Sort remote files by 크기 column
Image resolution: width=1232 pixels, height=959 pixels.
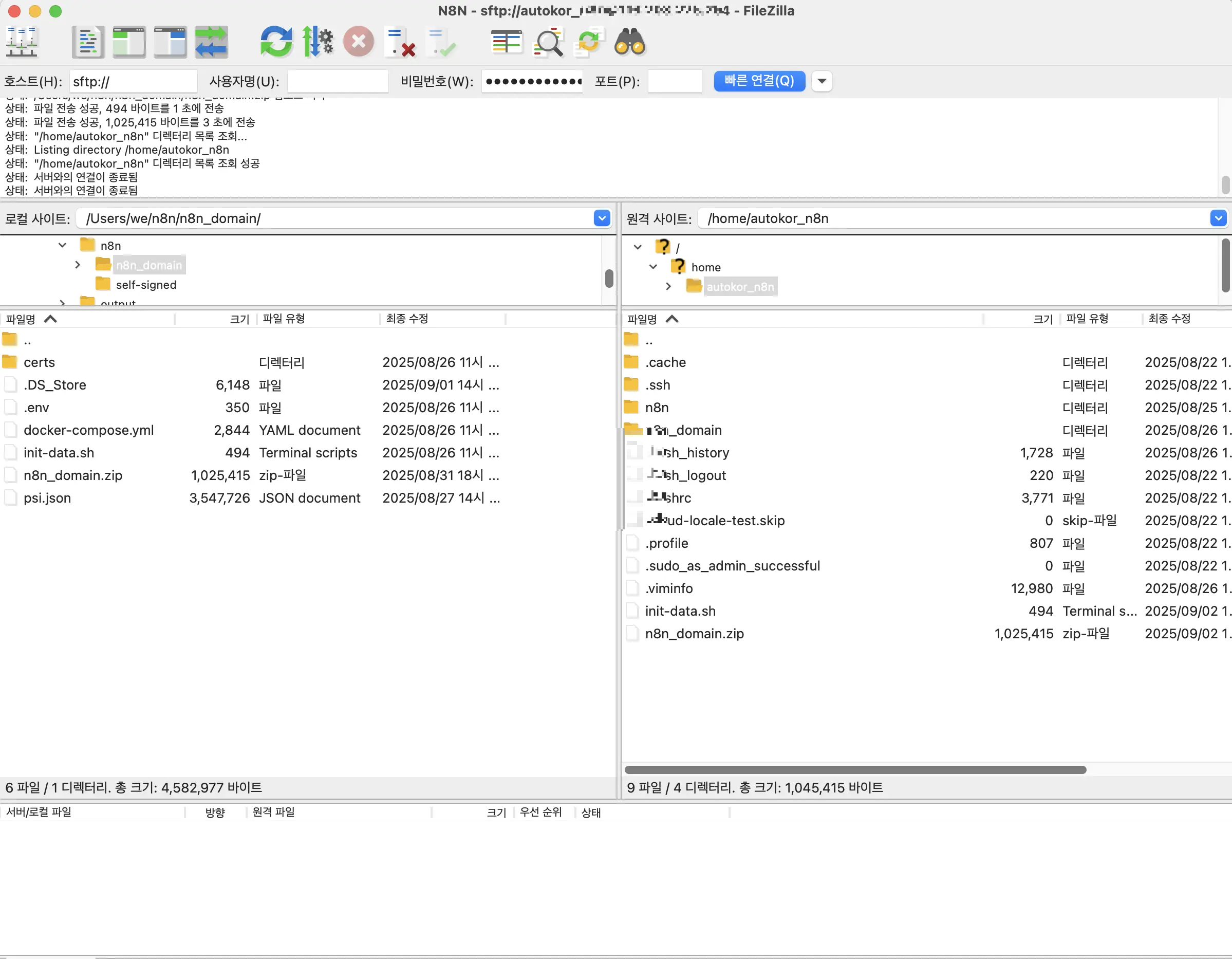pyautogui.click(x=1042, y=319)
